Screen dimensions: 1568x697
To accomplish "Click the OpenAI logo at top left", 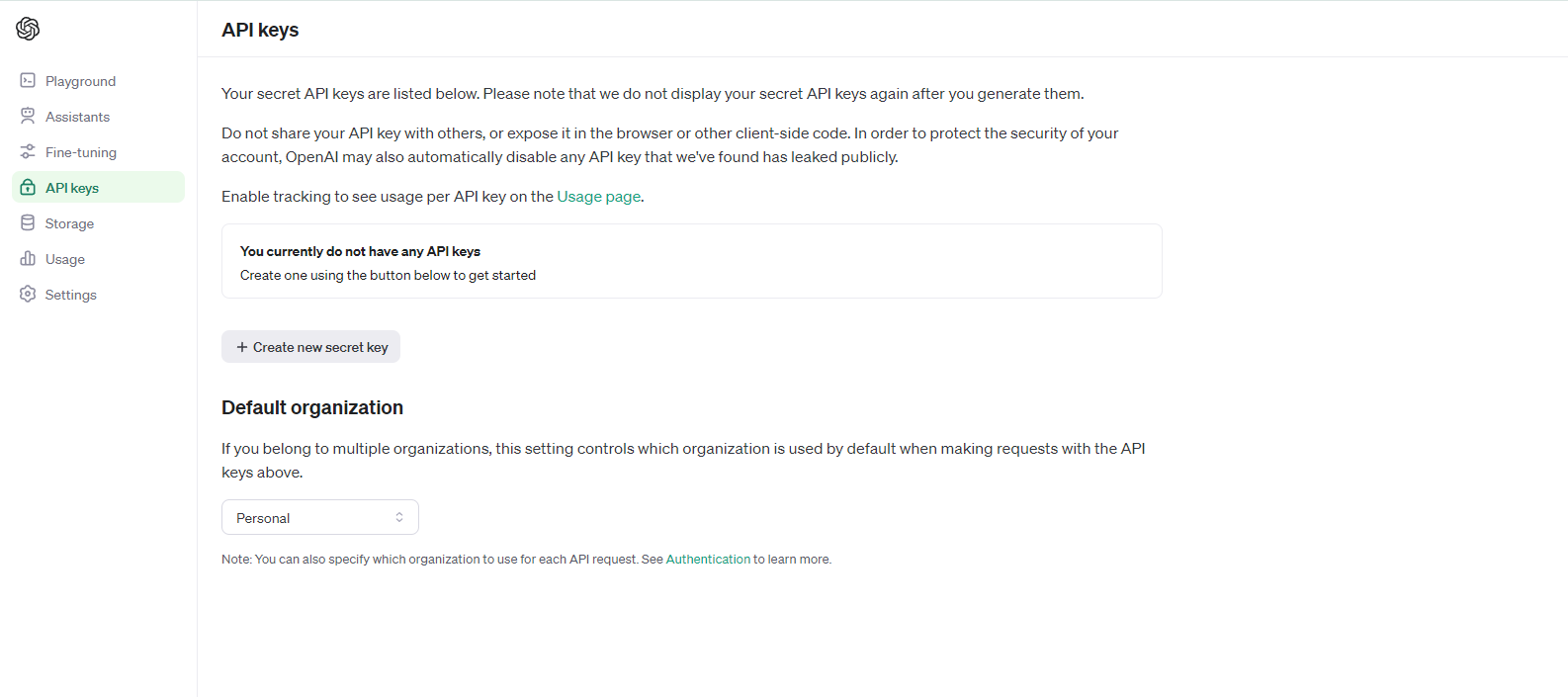I will pos(28,29).
